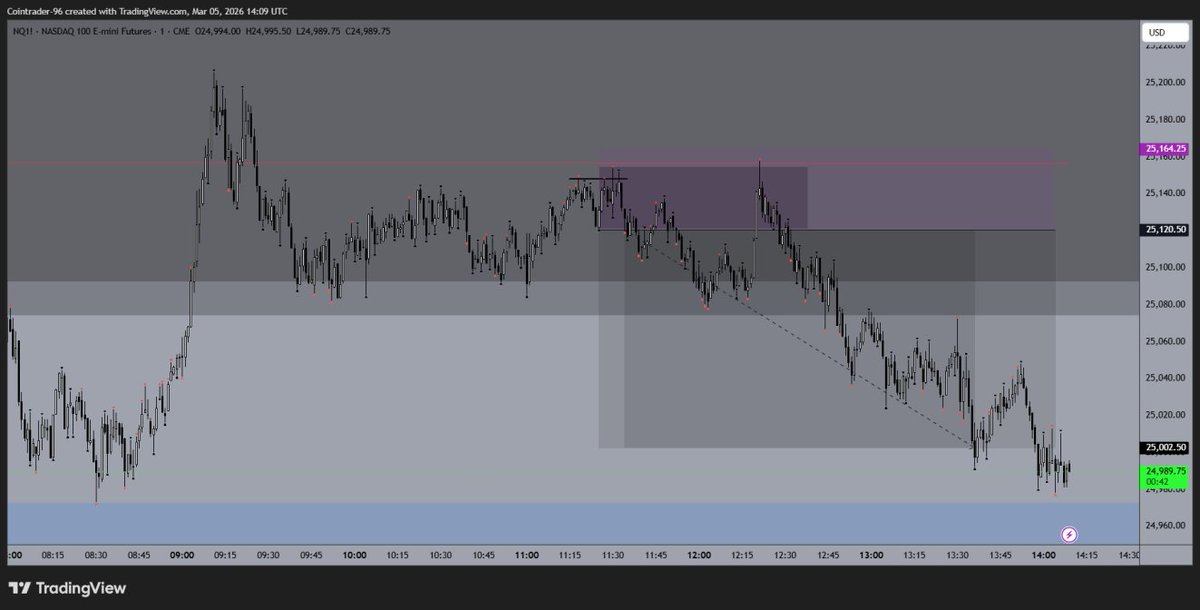Click the 13:15 time axis label

click(x=915, y=555)
